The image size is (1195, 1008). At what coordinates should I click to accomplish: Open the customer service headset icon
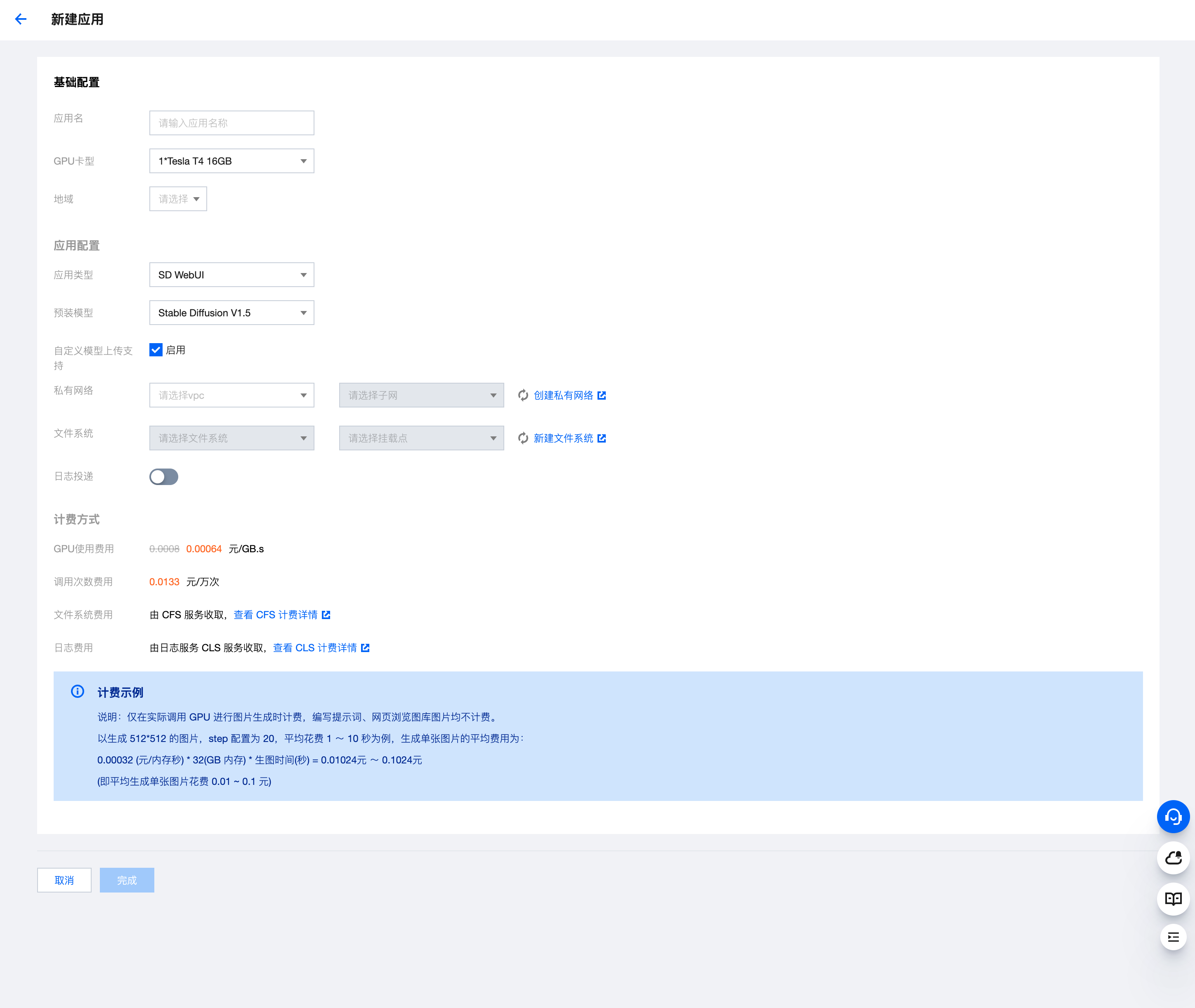(1173, 817)
